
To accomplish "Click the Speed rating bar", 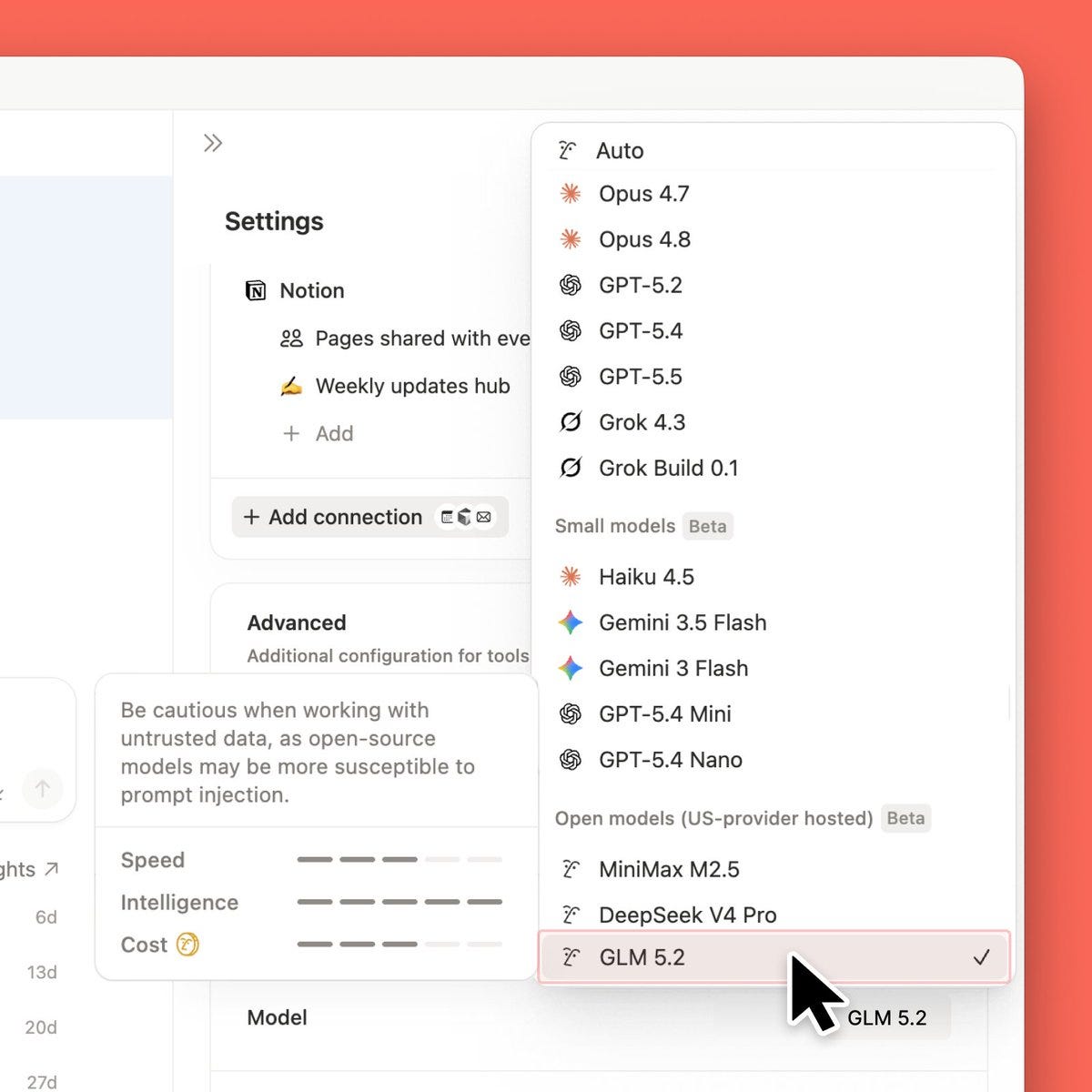I will pos(399,859).
